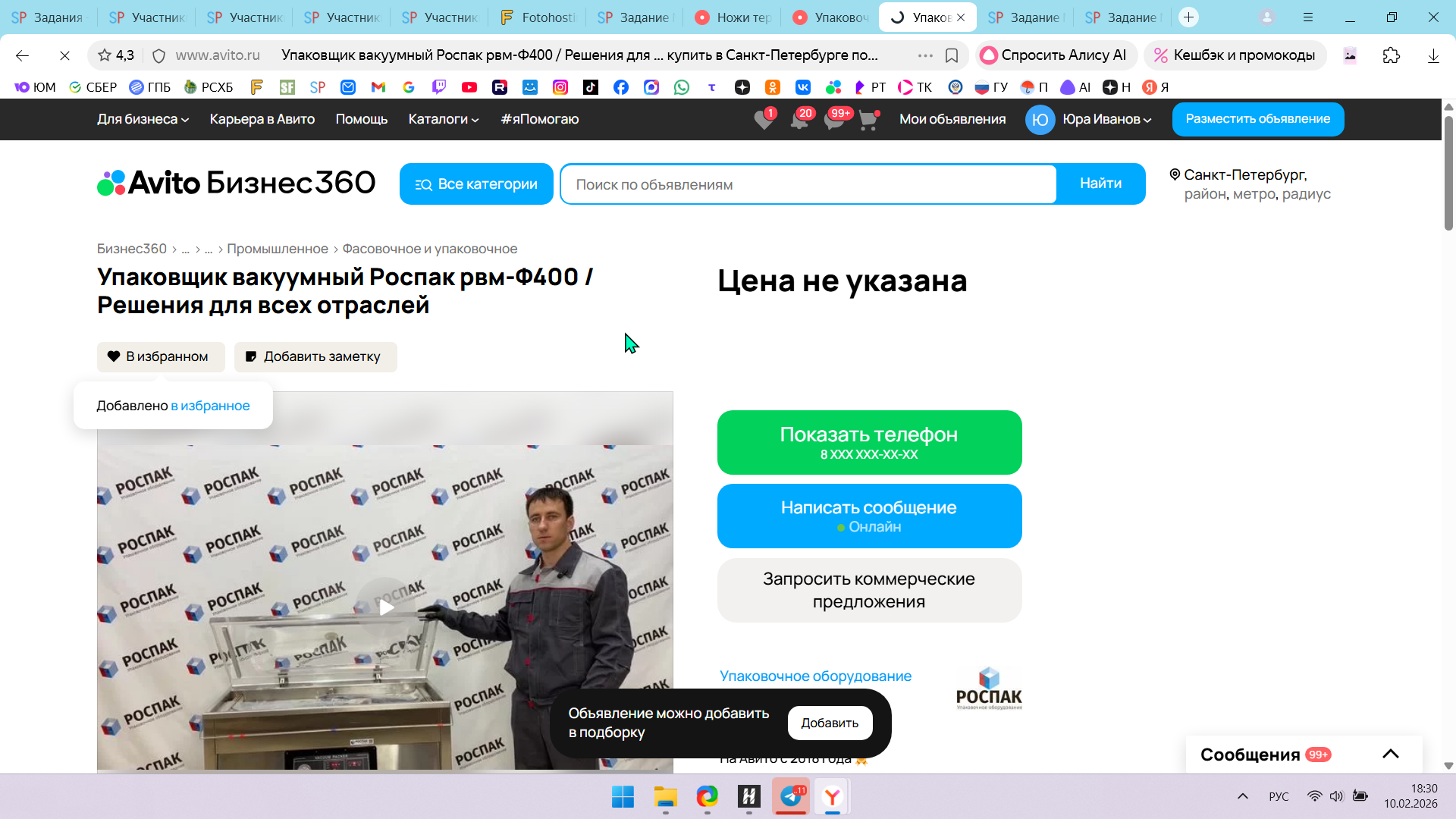
Task: Open favorites heart icon in Avito header
Action: coord(764,120)
